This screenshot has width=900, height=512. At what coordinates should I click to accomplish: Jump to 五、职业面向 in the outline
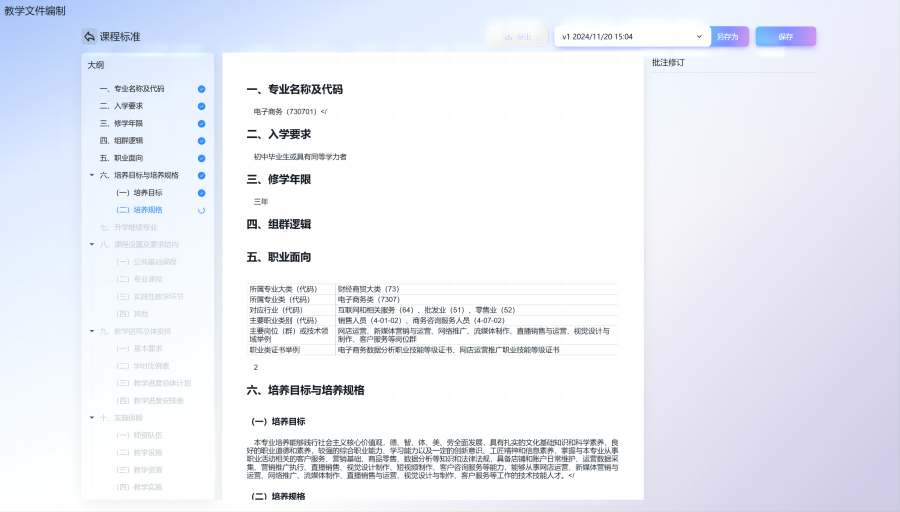[121, 158]
